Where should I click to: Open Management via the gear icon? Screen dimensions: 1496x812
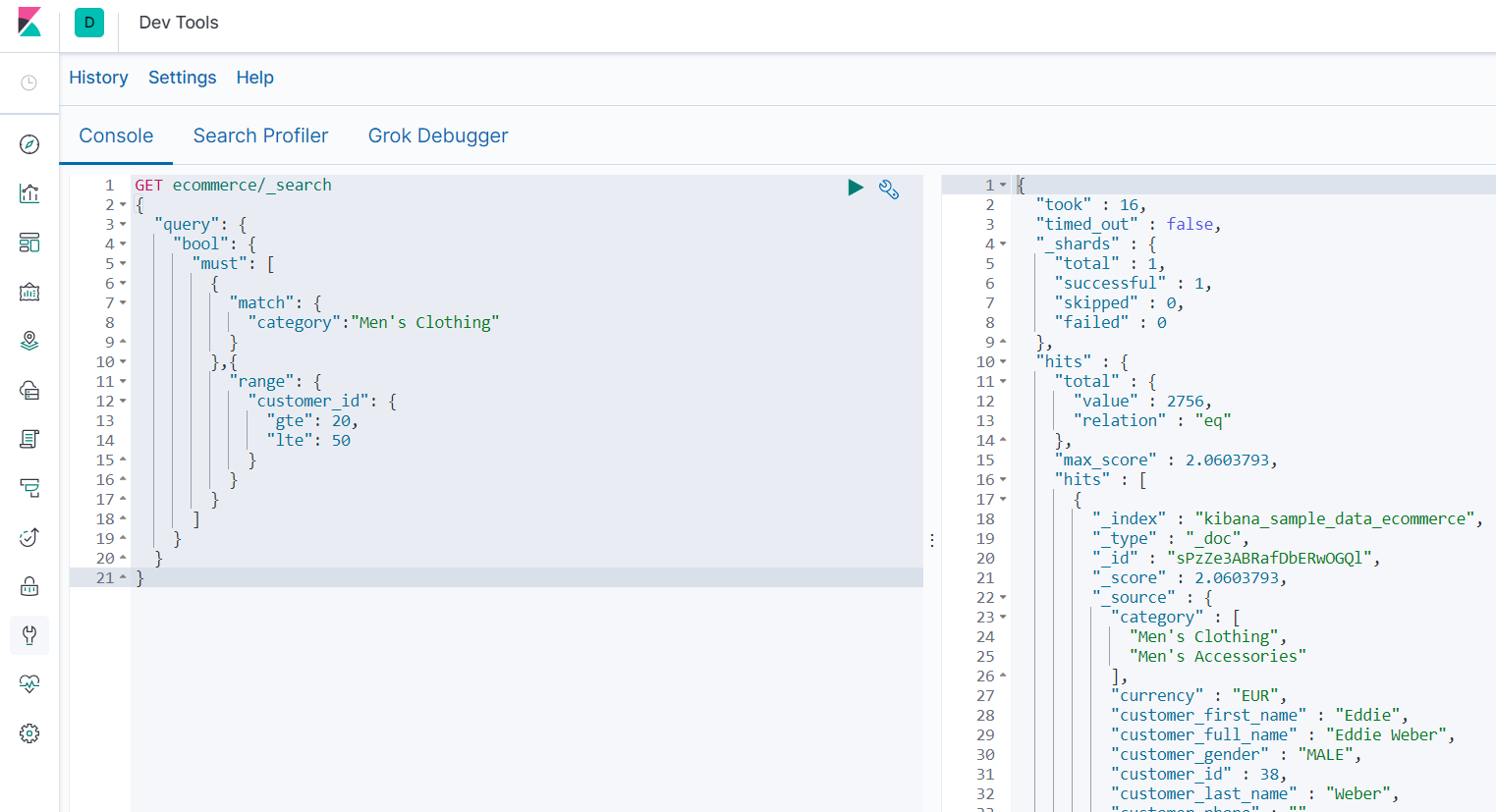tap(29, 733)
